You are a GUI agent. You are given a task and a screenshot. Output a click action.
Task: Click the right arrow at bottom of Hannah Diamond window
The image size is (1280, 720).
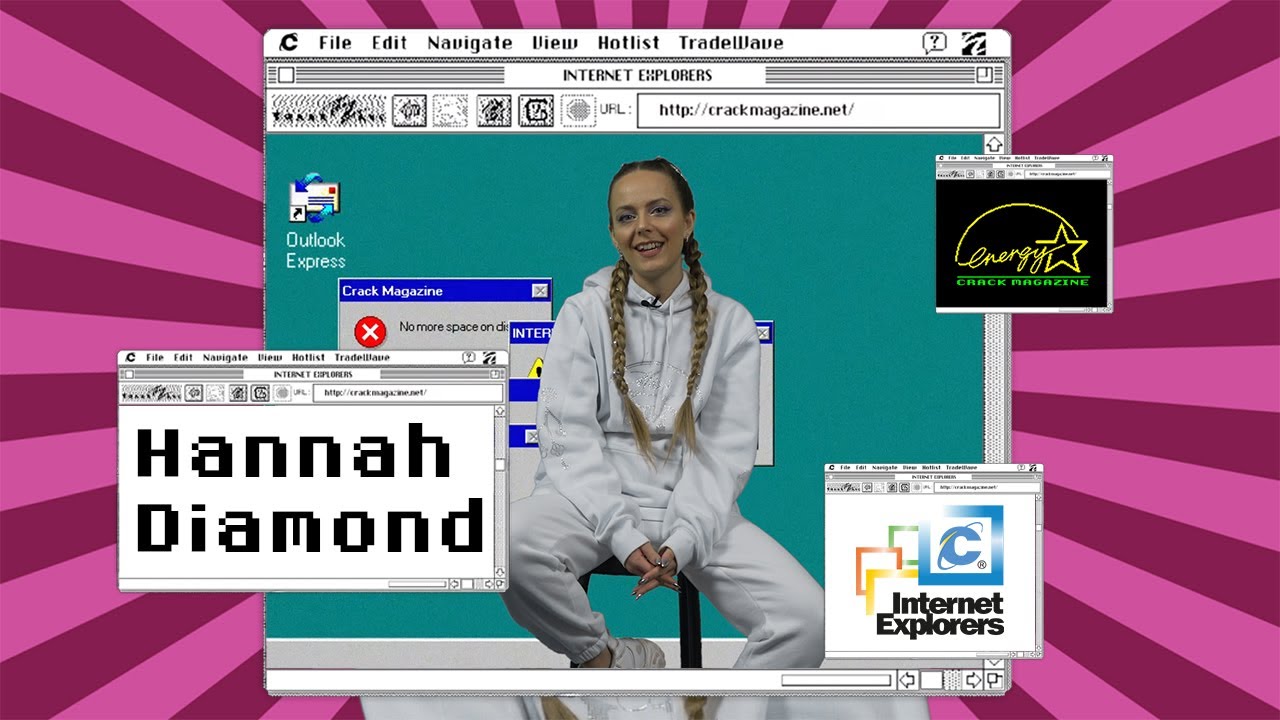coord(488,584)
